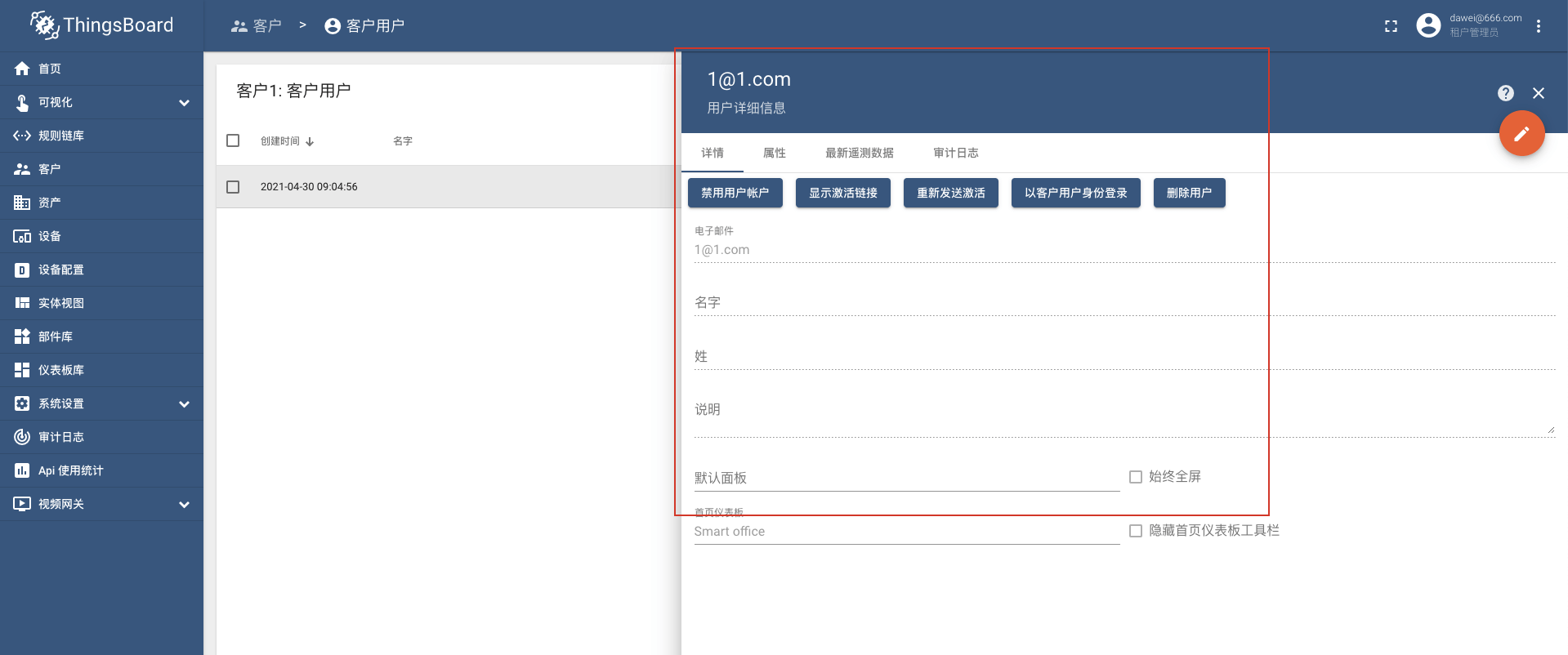Switch to the 审计日志 tab in details panel
The height and width of the screenshot is (655, 1568).
(956, 153)
